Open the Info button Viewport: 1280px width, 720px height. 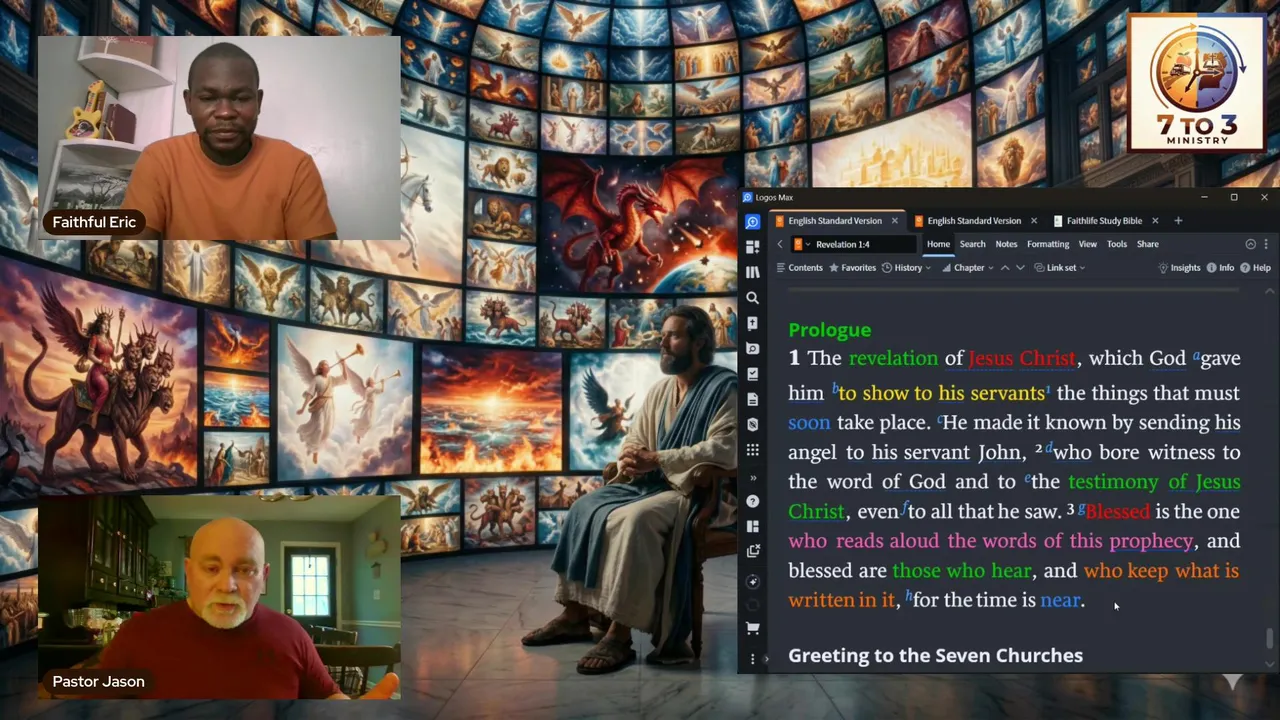tap(1220, 268)
